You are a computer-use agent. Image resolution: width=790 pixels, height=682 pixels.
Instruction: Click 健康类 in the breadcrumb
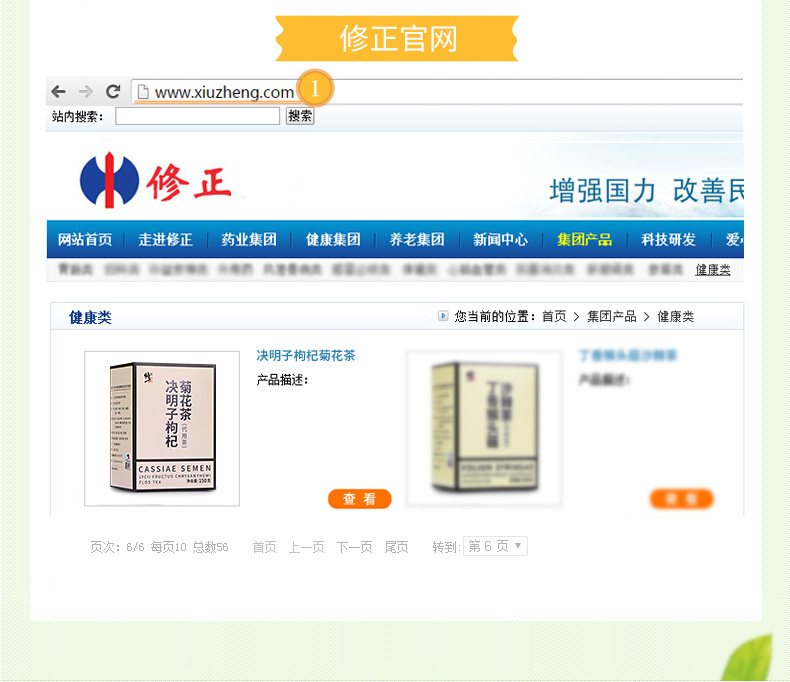pos(676,316)
